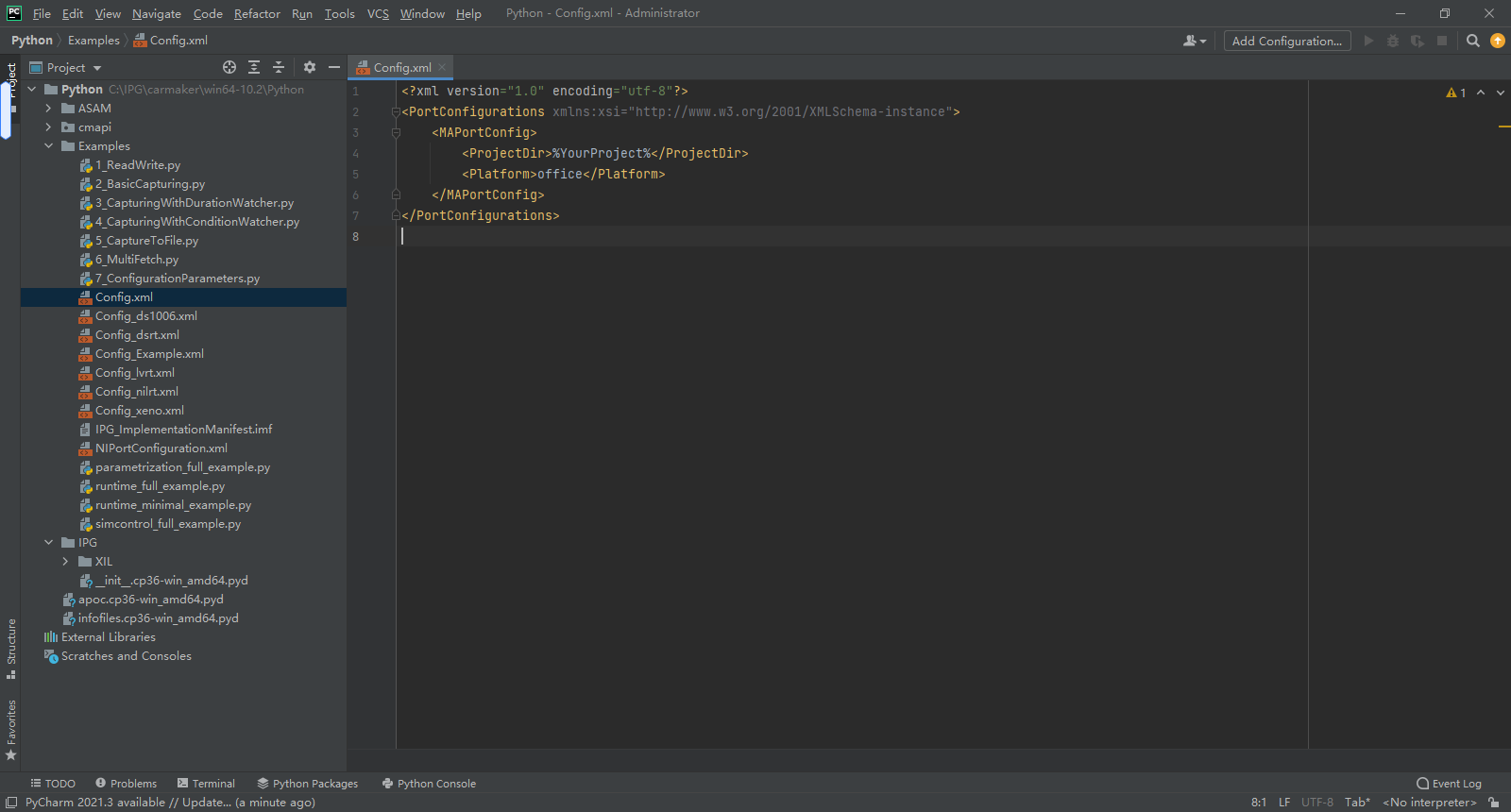Hide the Project panel with minus icon
1511x812 pixels.
[x=333, y=67]
